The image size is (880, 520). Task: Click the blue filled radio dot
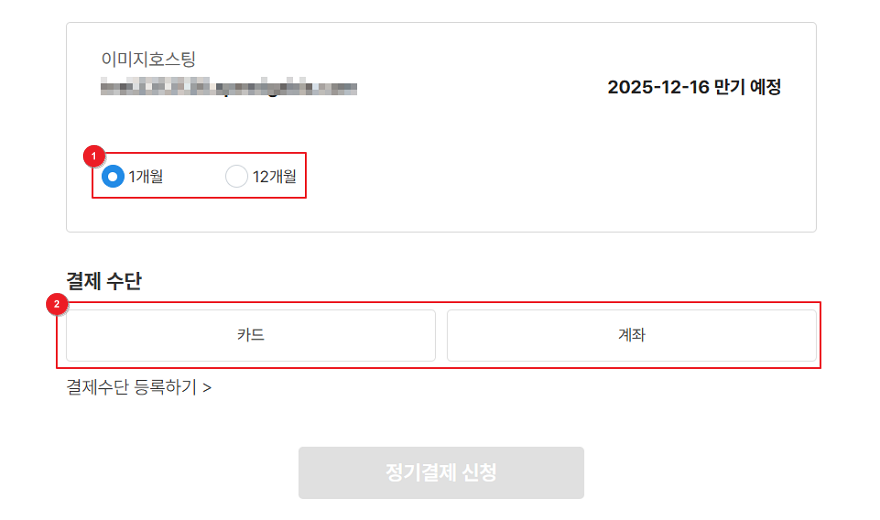click(114, 177)
